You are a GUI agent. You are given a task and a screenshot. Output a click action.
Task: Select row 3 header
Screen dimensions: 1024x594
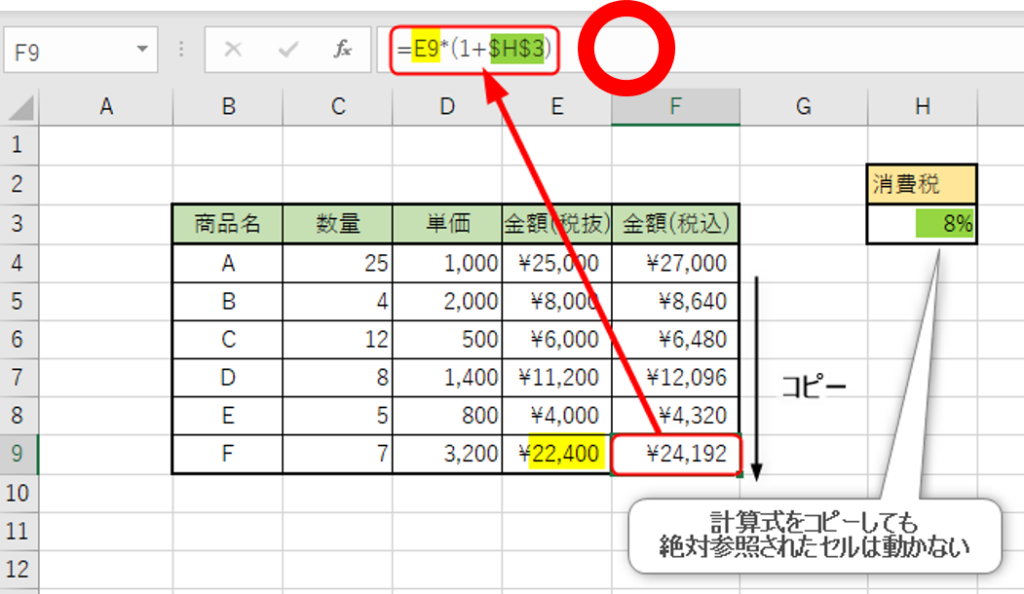[x=16, y=224]
